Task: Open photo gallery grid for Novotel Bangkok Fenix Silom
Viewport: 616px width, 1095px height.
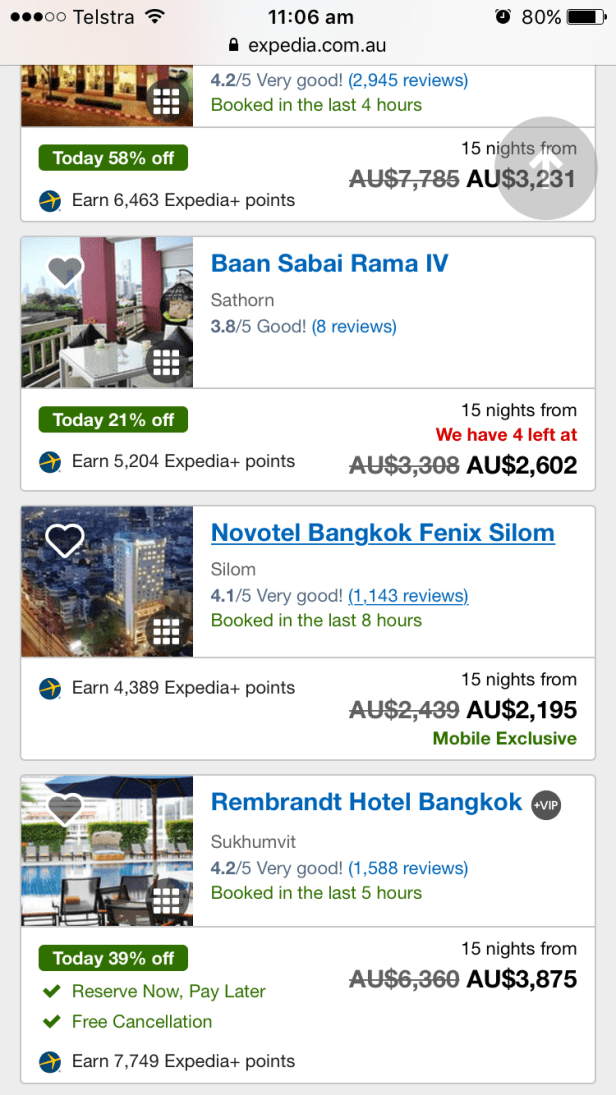Action: click(166, 632)
